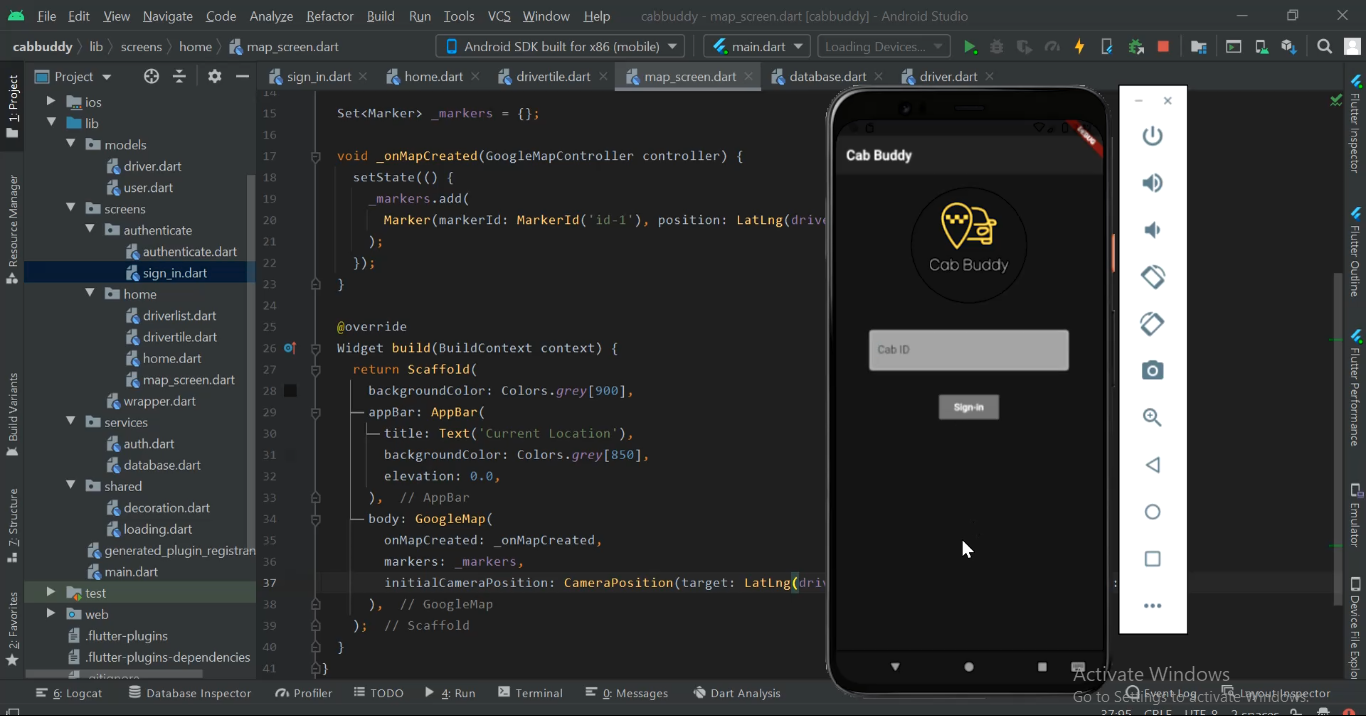Toggle Flutter Performance right panel

(x=1355, y=388)
